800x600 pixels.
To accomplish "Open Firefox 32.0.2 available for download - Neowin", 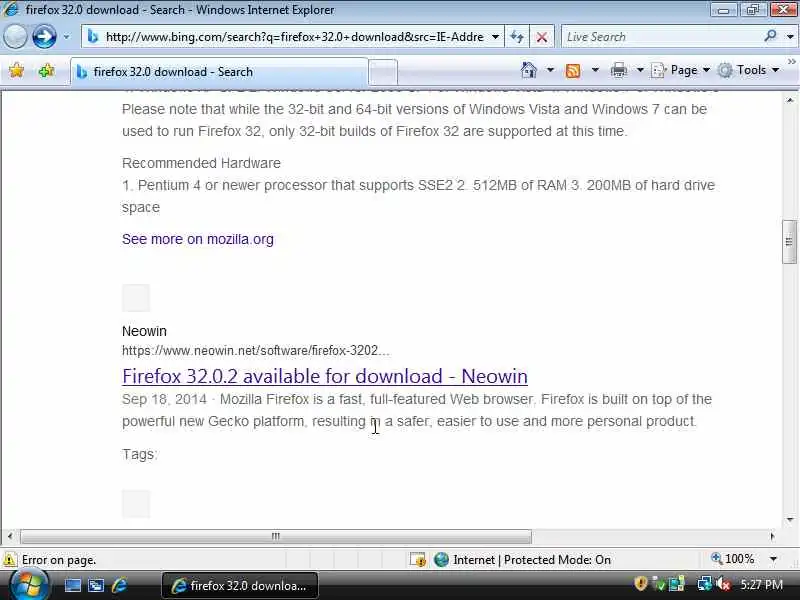I will (x=324, y=377).
